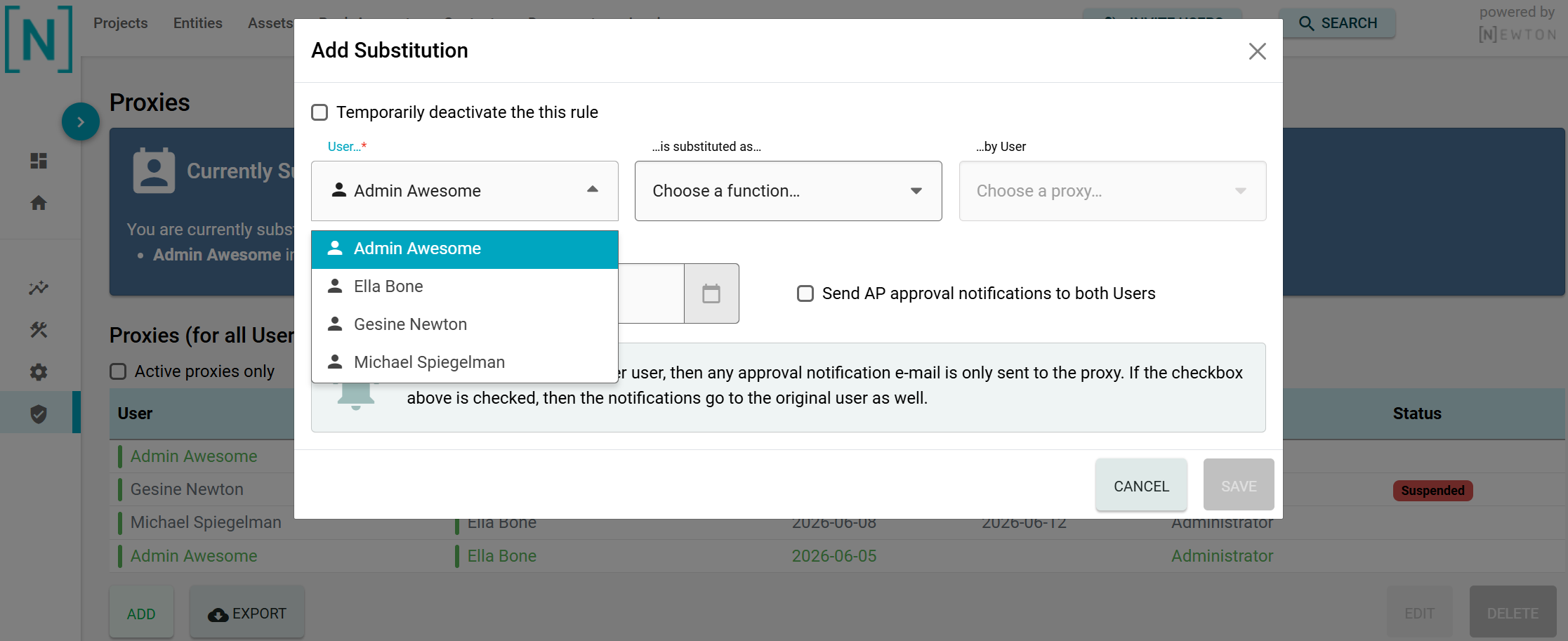Go to the home icon in sidebar

tap(39, 203)
